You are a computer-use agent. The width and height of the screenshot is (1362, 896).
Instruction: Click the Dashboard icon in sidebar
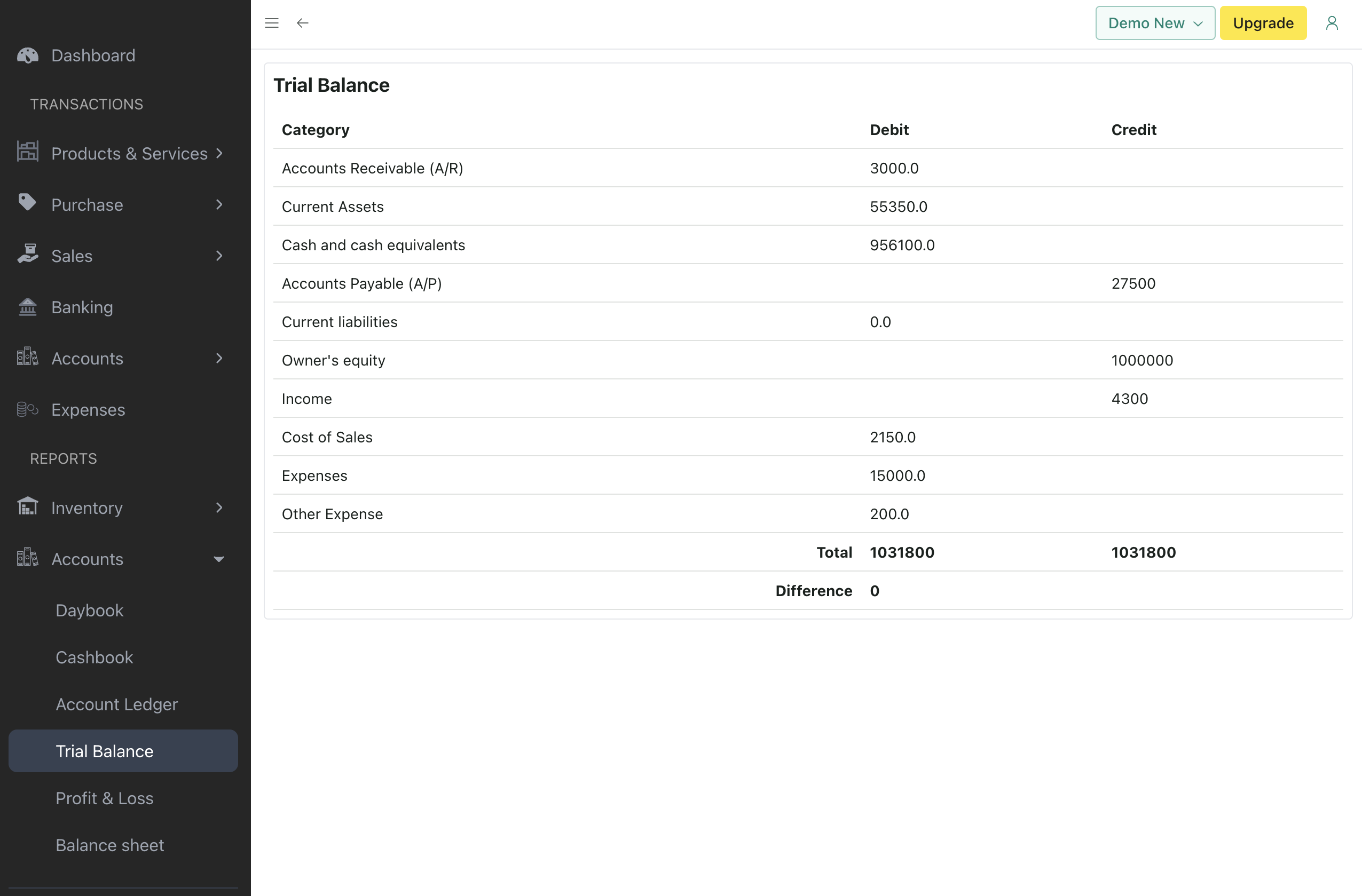(28, 55)
